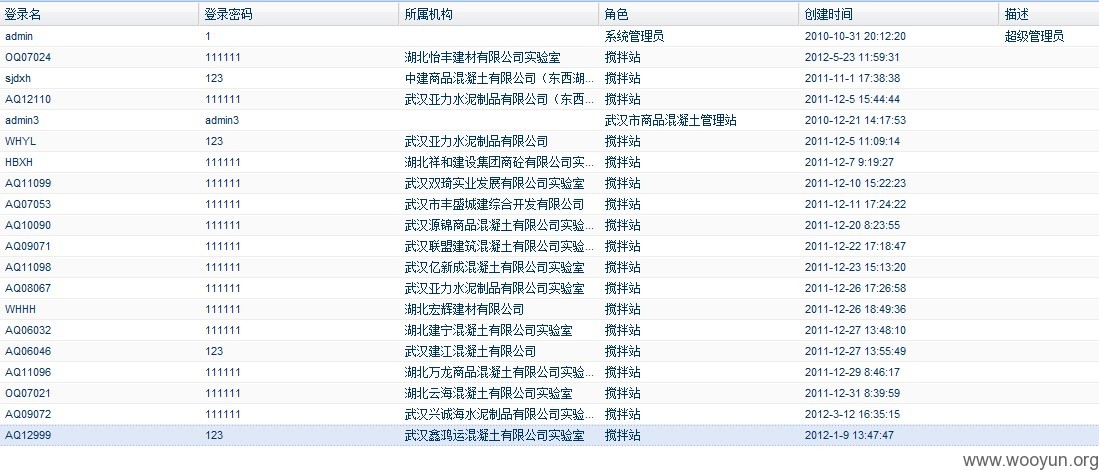This screenshot has width=1099, height=470.
Task: Click the 湖北宏辉建材有限公司 cell
Action: tap(464, 310)
